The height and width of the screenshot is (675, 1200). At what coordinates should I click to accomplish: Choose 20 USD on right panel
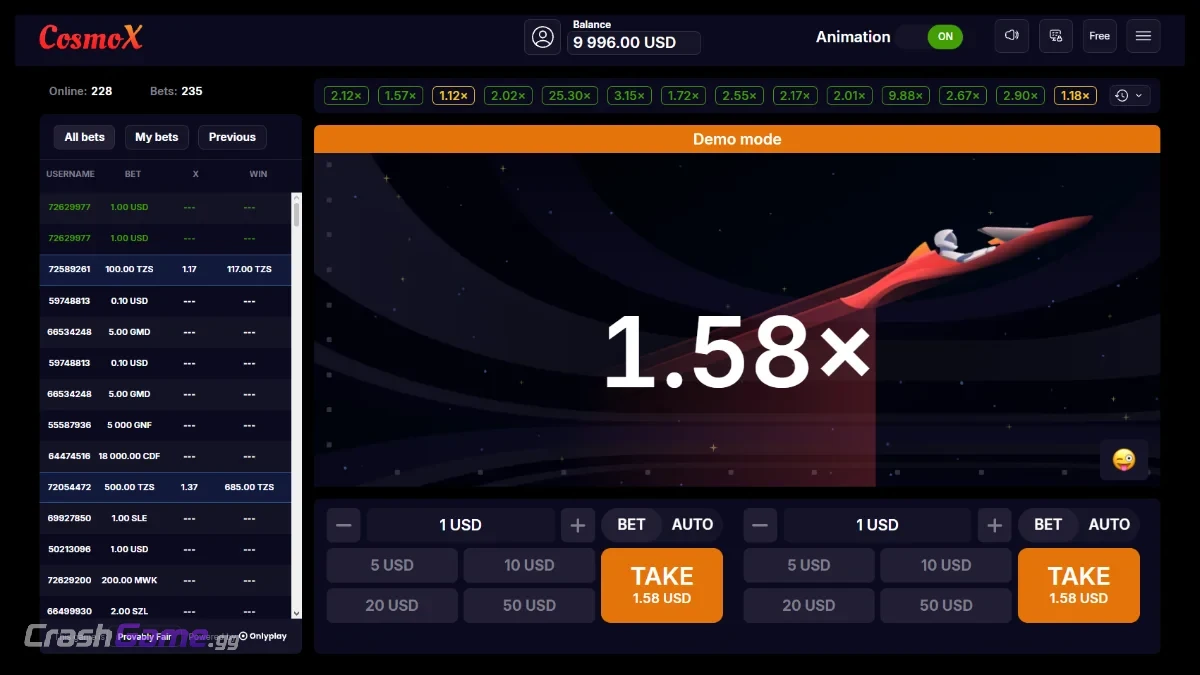click(x=809, y=605)
